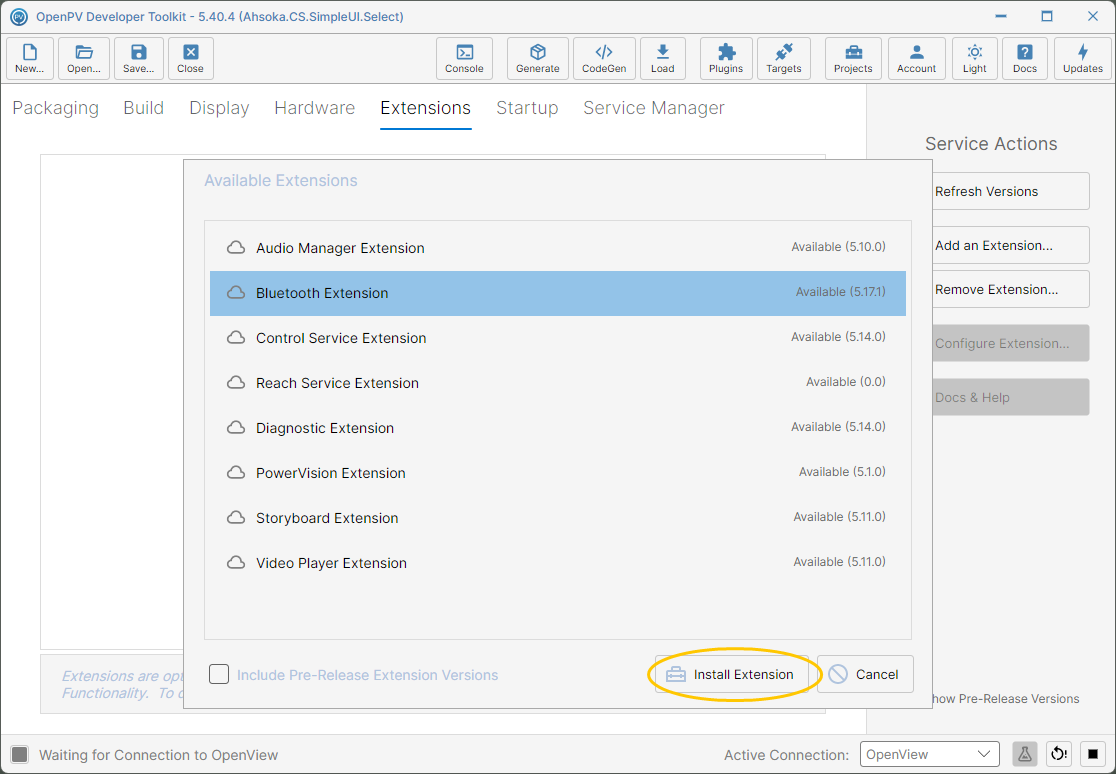
Task: Open the Targets tool
Action: coord(784,58)
